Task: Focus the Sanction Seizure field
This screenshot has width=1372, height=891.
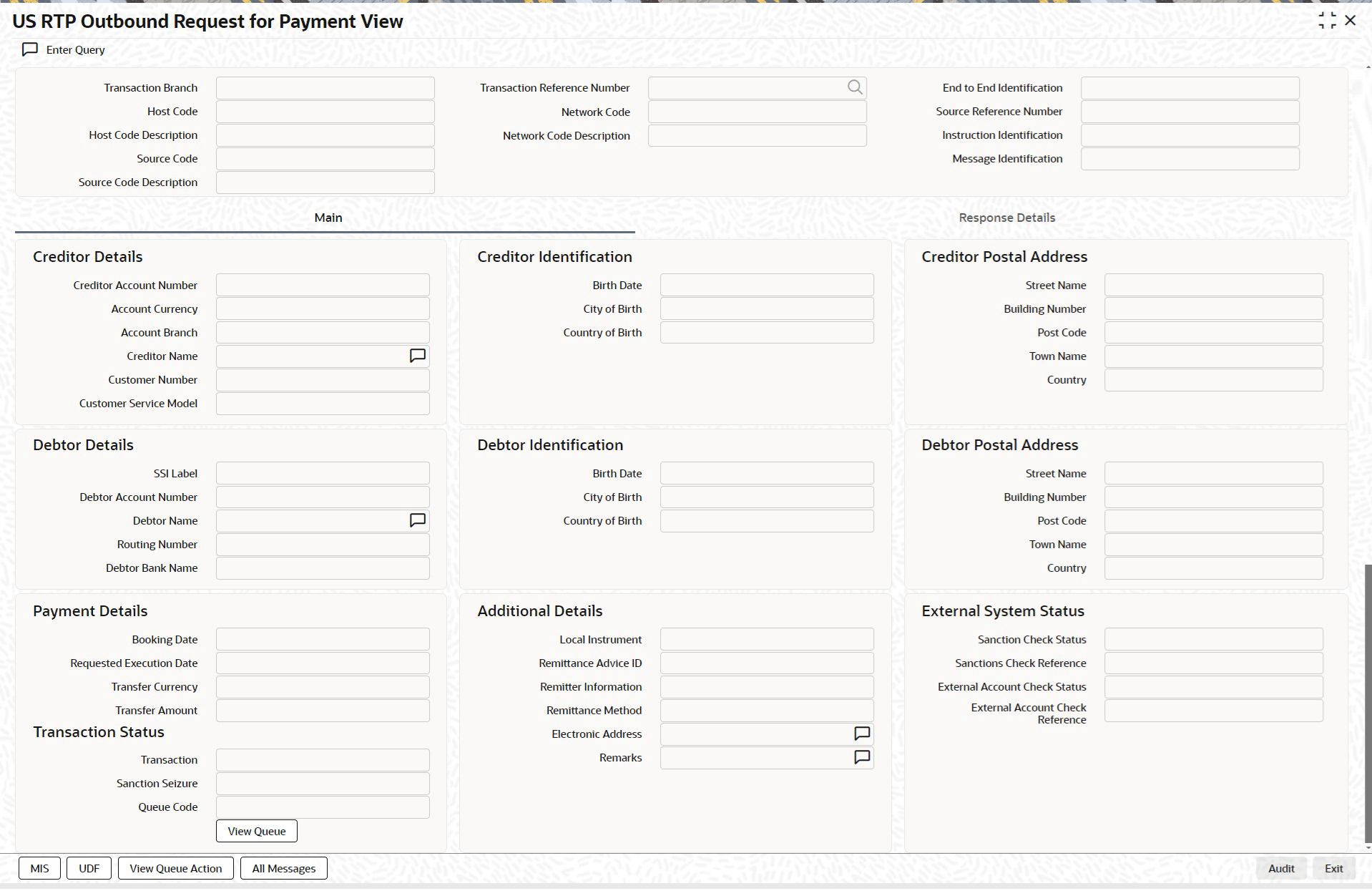Action: [x=323, y=783]
